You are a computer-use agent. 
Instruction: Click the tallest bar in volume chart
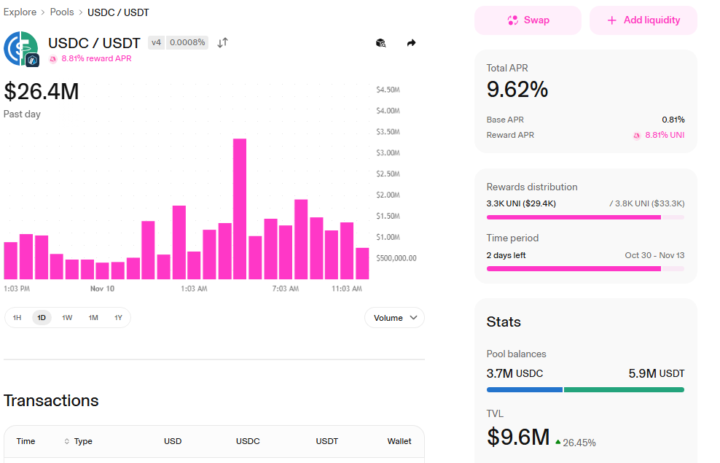pyautogui.click(x=240, y=208)
